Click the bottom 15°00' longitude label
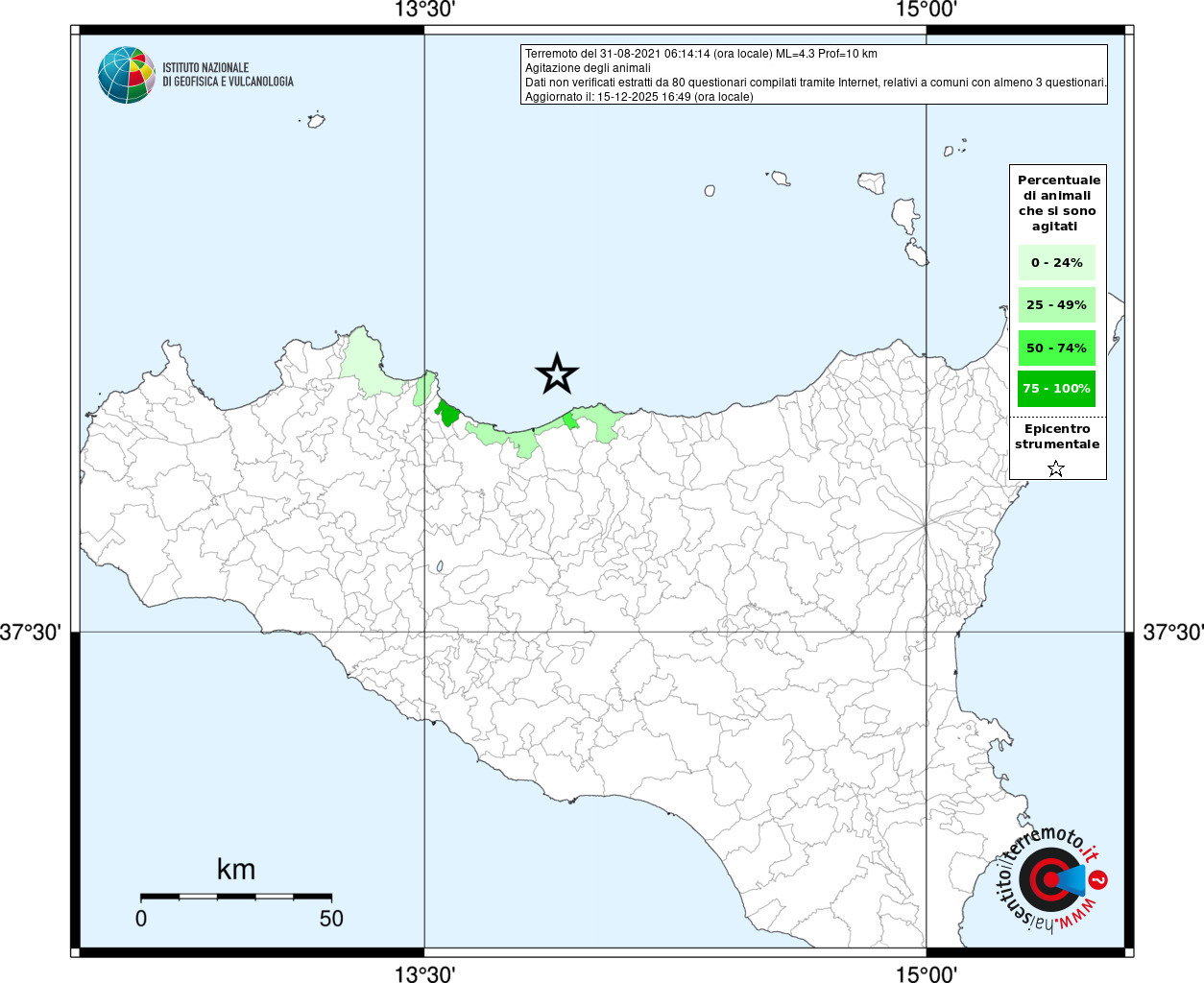Viewport: 1204px width, 983px height. pos(927,974)
